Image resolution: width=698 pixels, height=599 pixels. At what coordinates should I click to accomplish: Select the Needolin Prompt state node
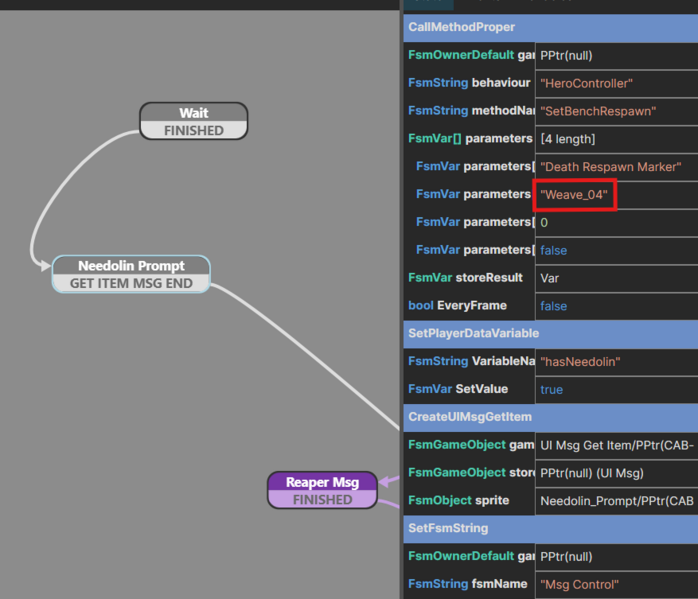131,266
